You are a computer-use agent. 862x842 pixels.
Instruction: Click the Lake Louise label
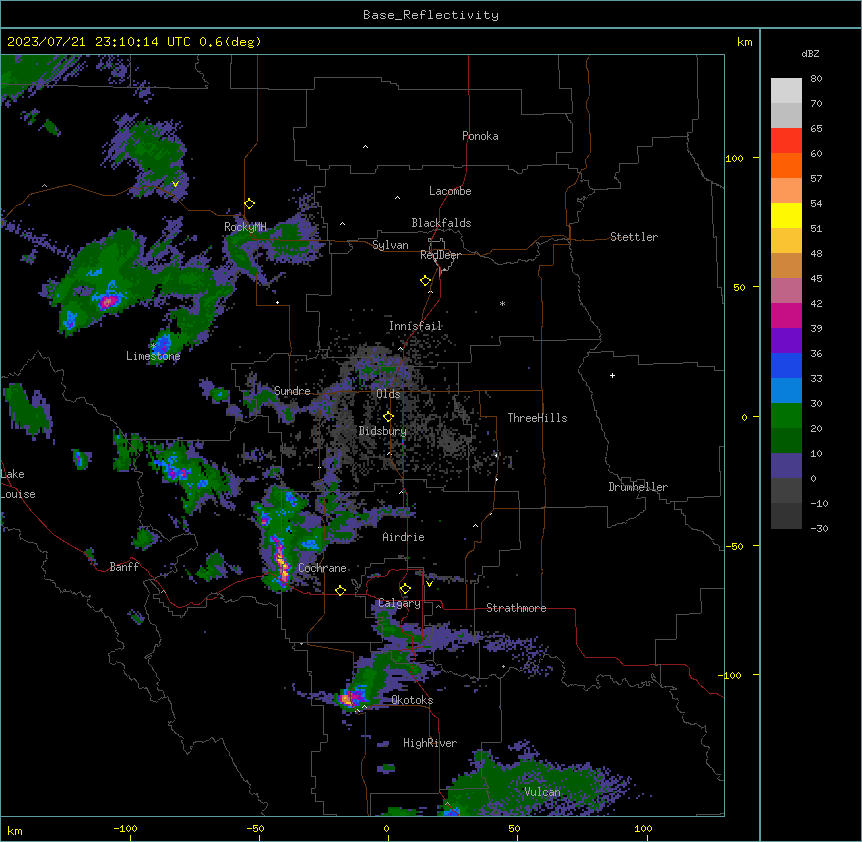tap(18, 484)
